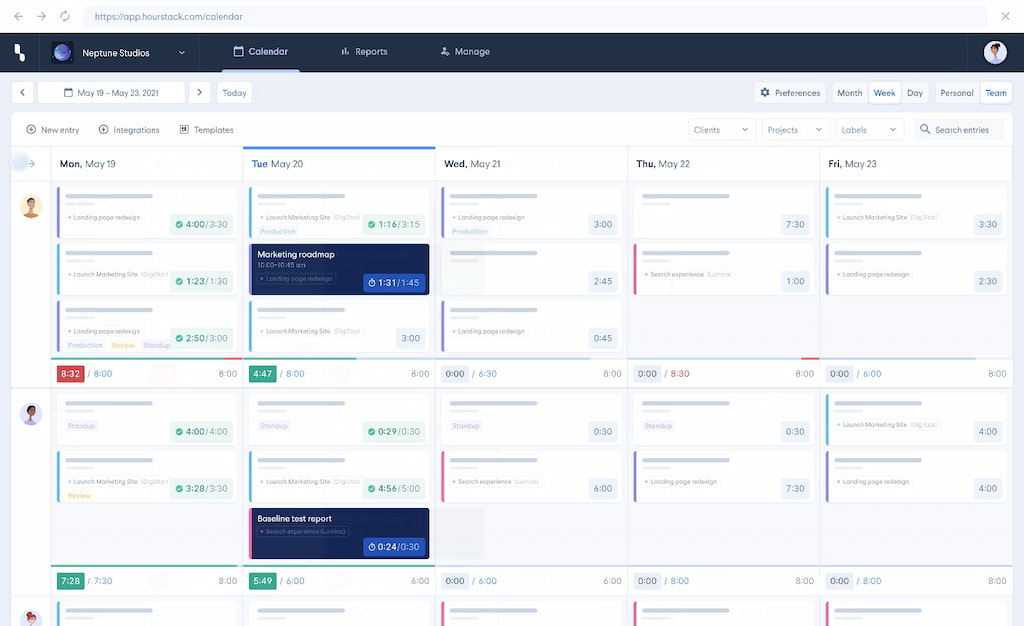Click the user avatar in the top-right

tap(995, 51)
